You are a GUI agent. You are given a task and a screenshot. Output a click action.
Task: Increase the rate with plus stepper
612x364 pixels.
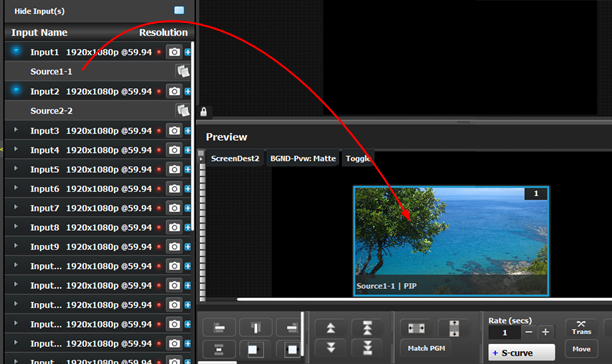[x=545, y=332]
